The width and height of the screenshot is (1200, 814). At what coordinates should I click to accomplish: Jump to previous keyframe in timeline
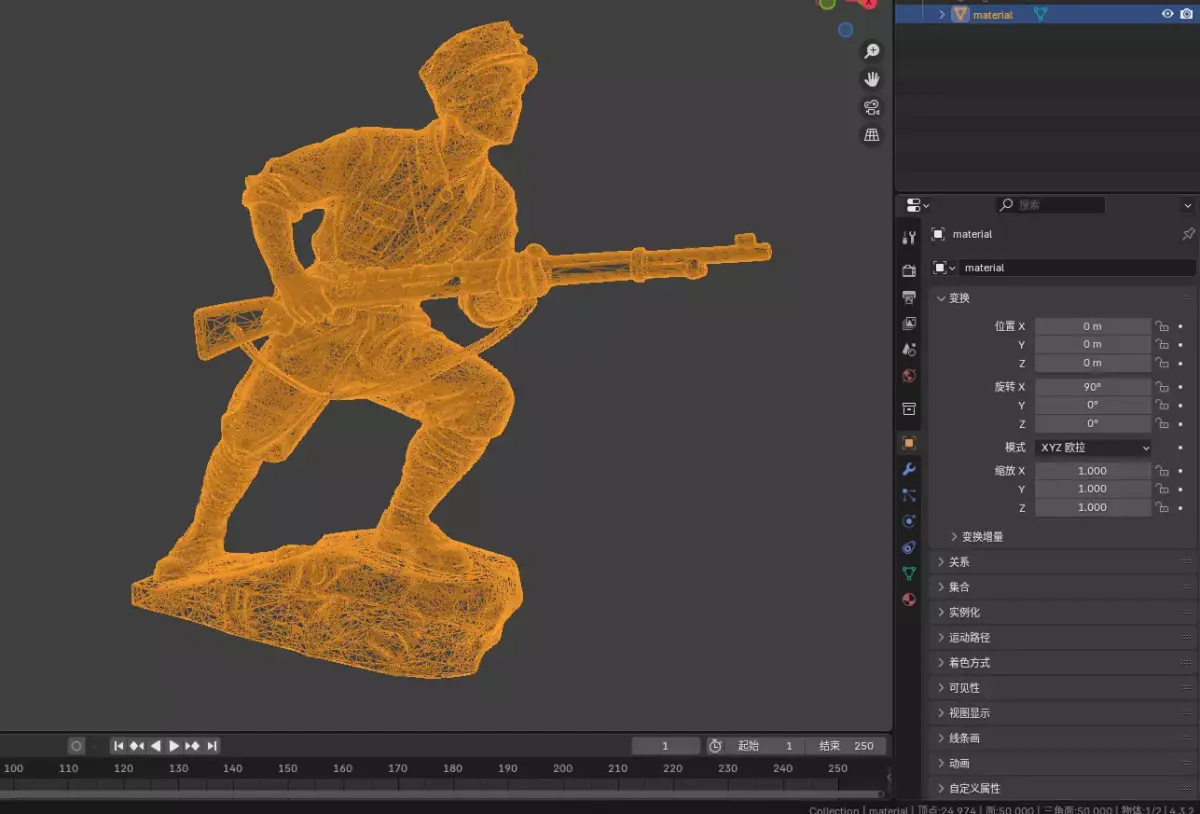click(x=137, y=746)
